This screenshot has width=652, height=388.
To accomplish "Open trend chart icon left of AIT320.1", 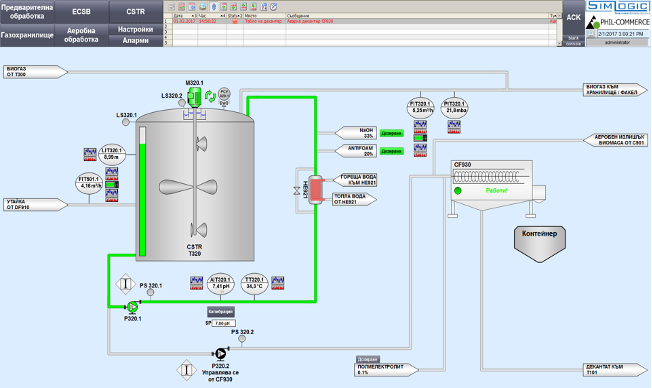I will [196, 283].
